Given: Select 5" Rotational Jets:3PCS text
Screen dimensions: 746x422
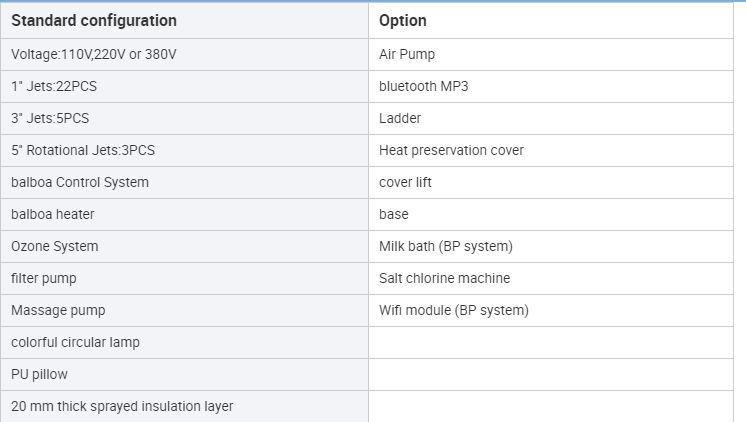Looking at the screenshot, I should 83,150.
